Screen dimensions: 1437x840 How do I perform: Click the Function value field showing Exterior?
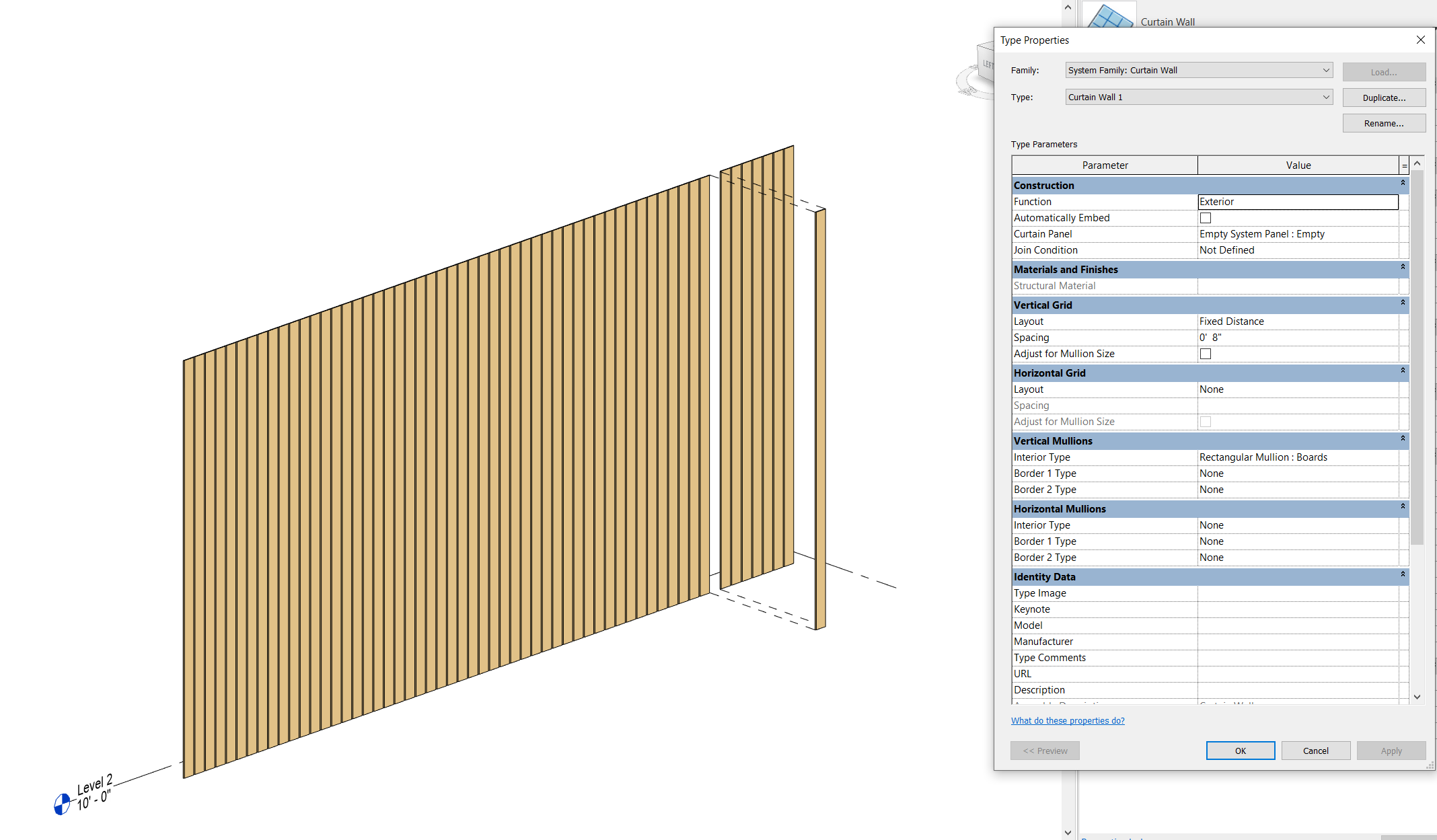tap(1297, 201)
